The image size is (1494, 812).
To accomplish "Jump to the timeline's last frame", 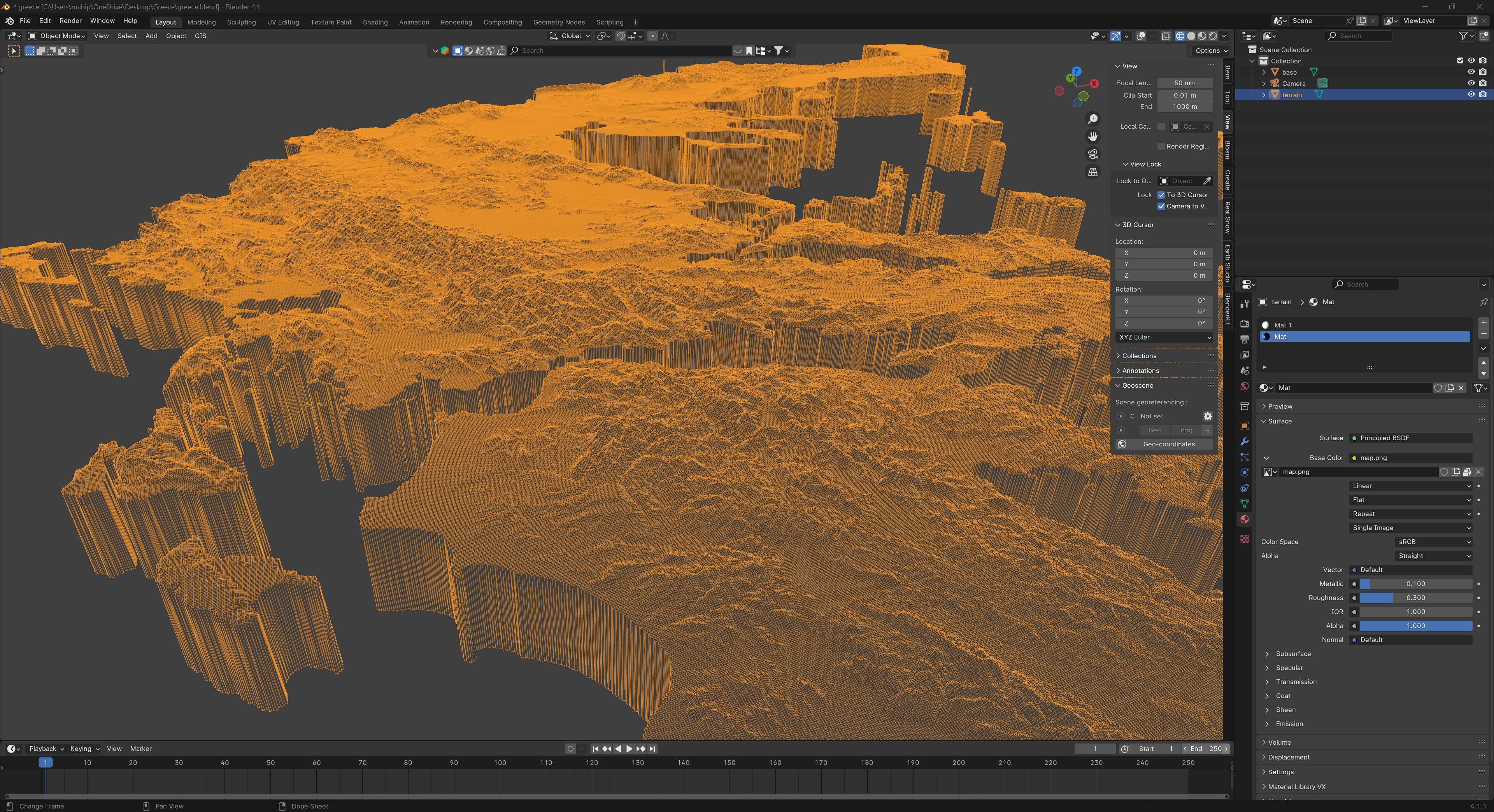I will [652, 749].
